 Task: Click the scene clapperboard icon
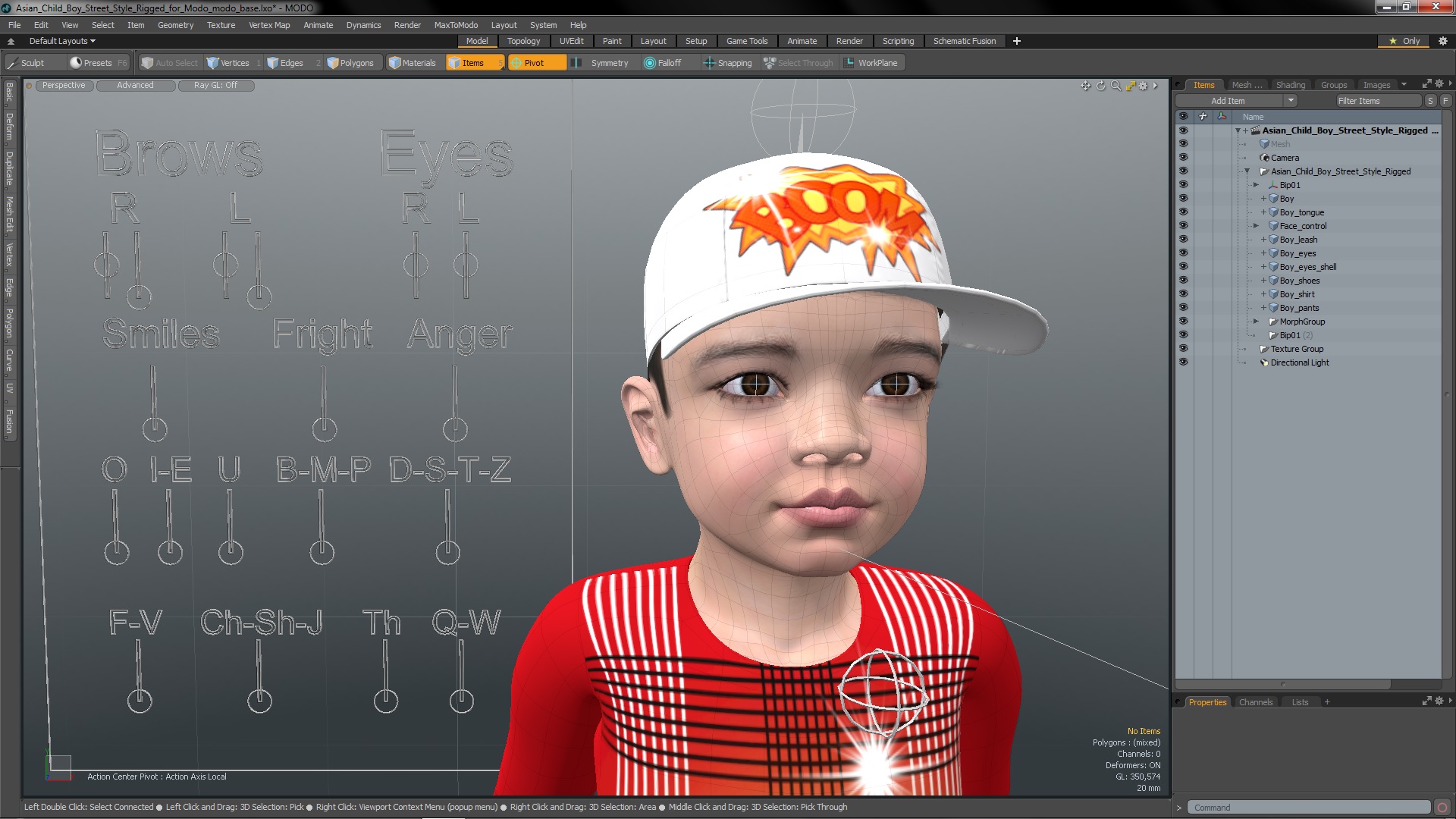pos(1256,130)
